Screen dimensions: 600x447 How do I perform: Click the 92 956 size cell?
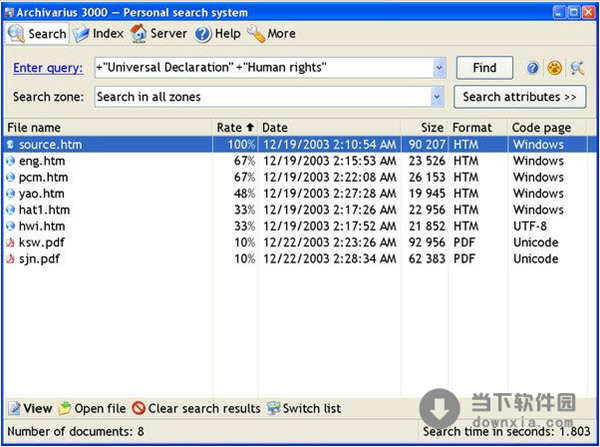coord(427,243)
